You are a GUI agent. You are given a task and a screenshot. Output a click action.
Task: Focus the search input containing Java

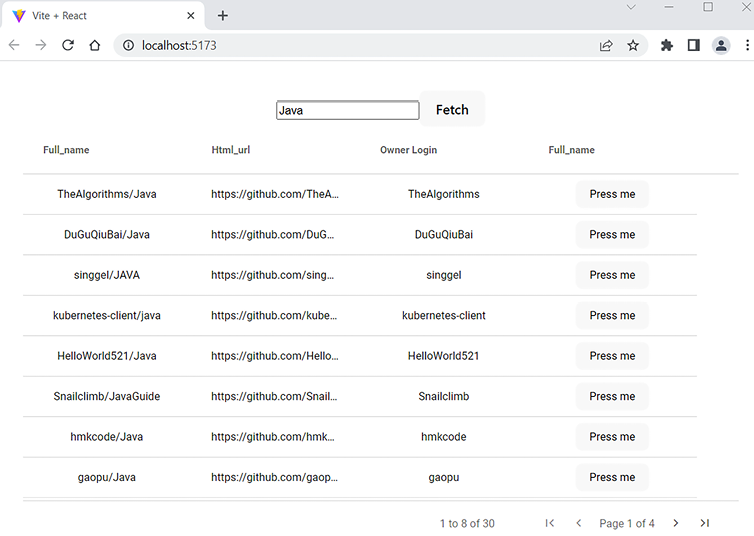click(347, 110)
